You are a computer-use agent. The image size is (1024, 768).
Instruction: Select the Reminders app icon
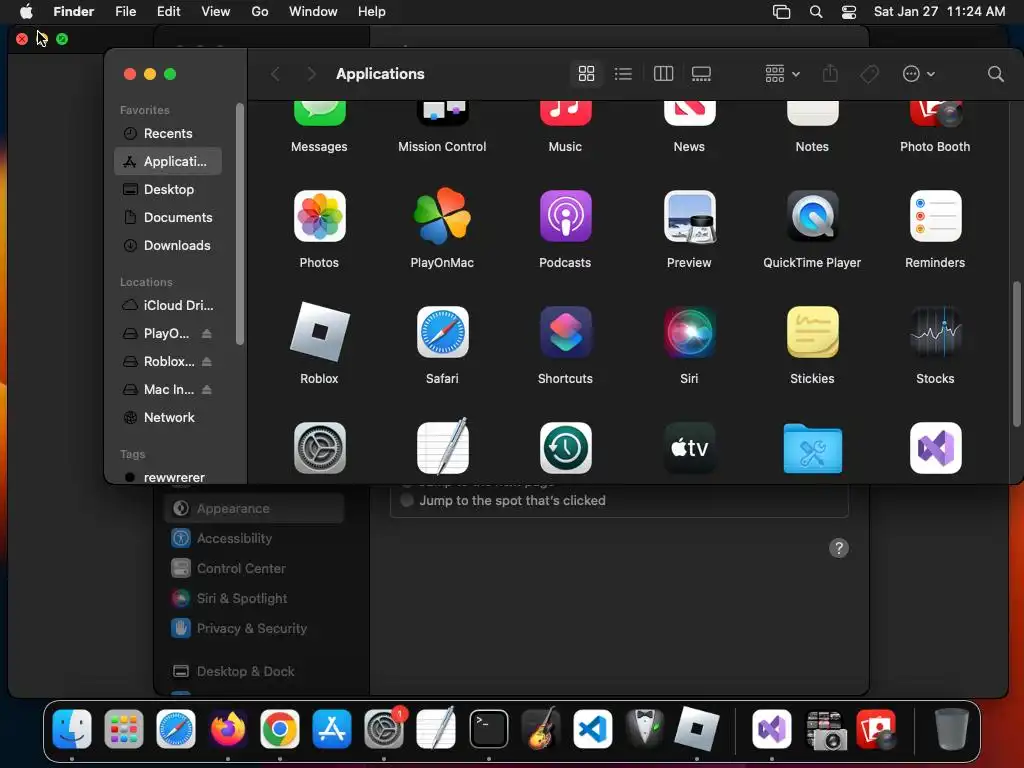coord(935,216)
